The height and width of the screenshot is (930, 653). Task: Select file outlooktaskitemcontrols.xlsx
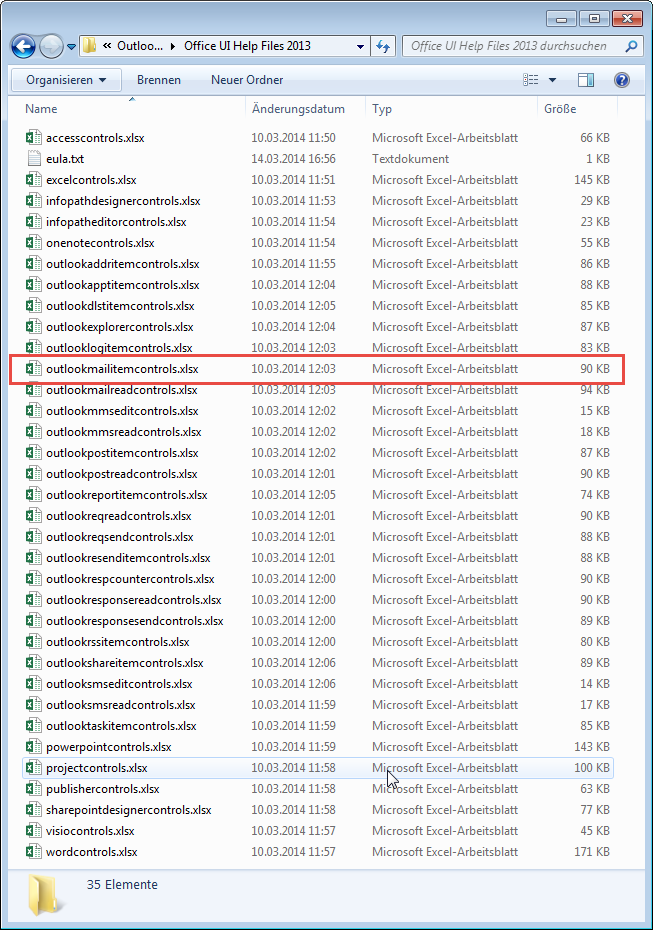(121, 726)
